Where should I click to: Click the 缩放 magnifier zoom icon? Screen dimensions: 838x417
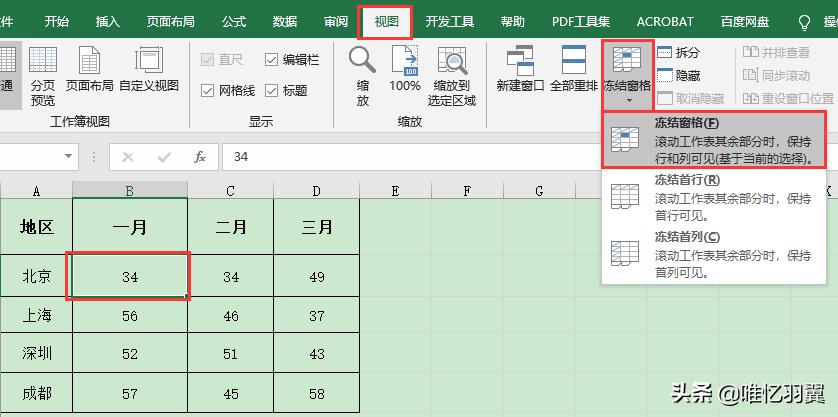point(363,76)
